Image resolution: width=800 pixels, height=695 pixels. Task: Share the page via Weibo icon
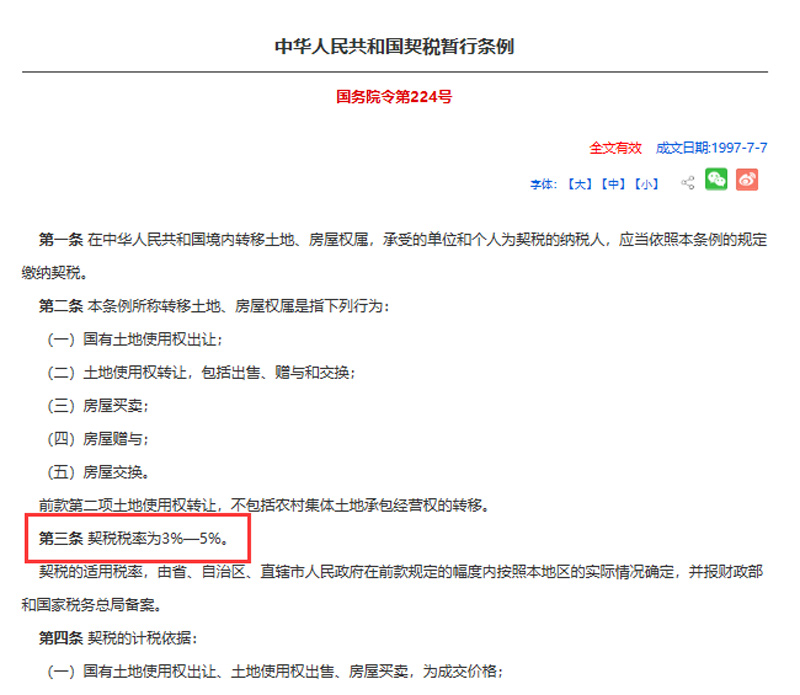747,180
